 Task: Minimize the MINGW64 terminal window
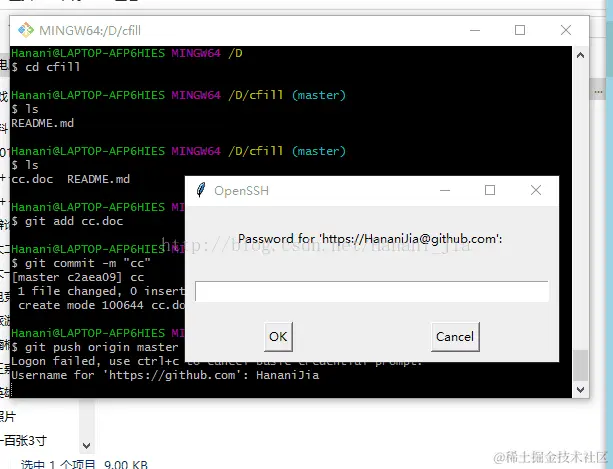pos(475,30)
